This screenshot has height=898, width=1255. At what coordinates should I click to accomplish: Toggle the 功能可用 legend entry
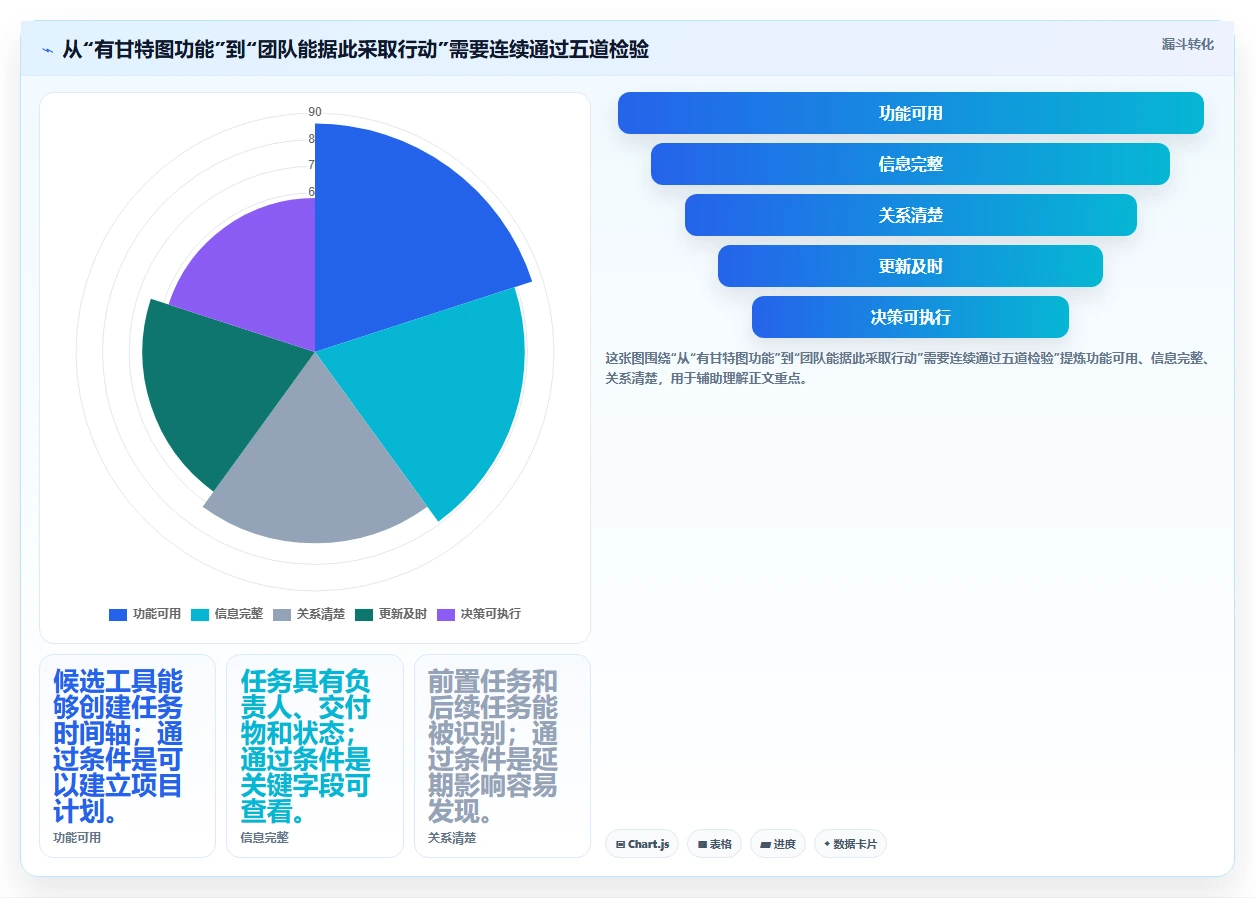(x=145, y=614)
